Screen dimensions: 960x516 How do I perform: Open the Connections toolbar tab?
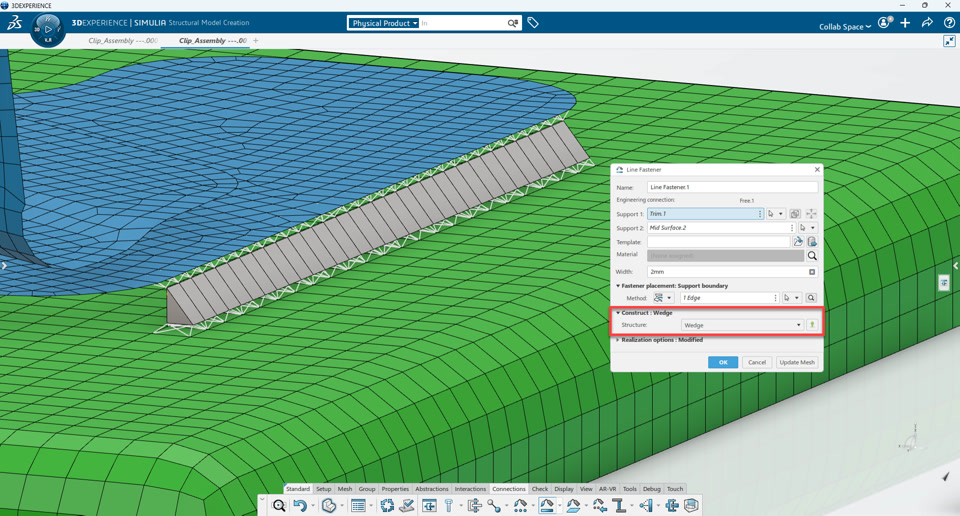pyautogui.click(x=509, y=489)
